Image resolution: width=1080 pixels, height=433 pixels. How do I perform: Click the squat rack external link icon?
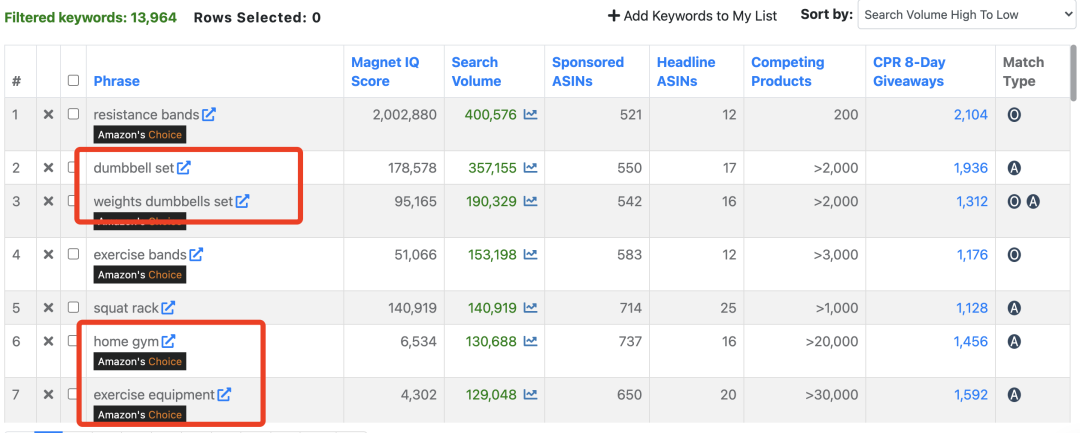pyautogui.click(x=169, y=308)
